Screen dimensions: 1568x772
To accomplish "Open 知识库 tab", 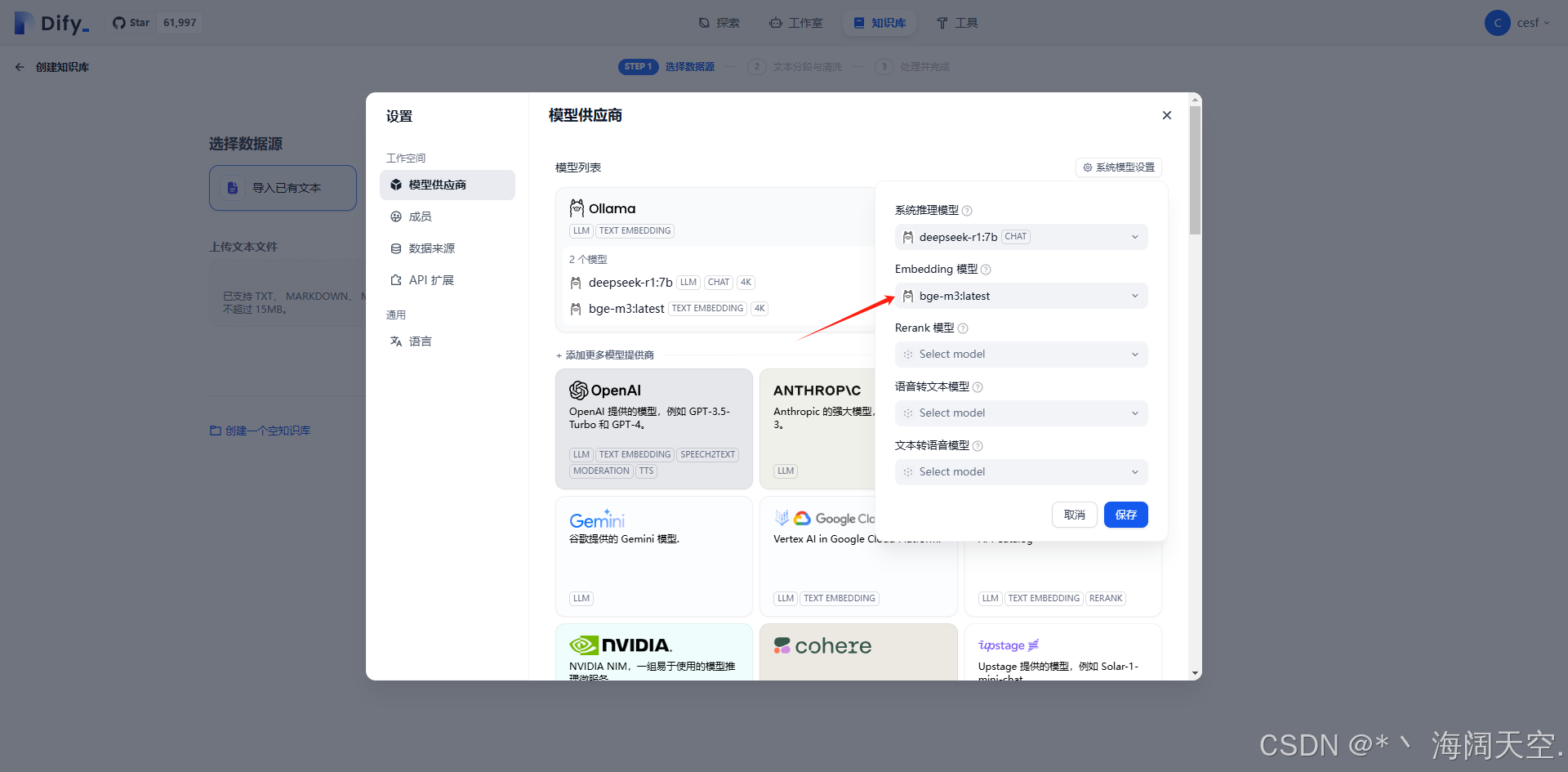I will (880, 23).
